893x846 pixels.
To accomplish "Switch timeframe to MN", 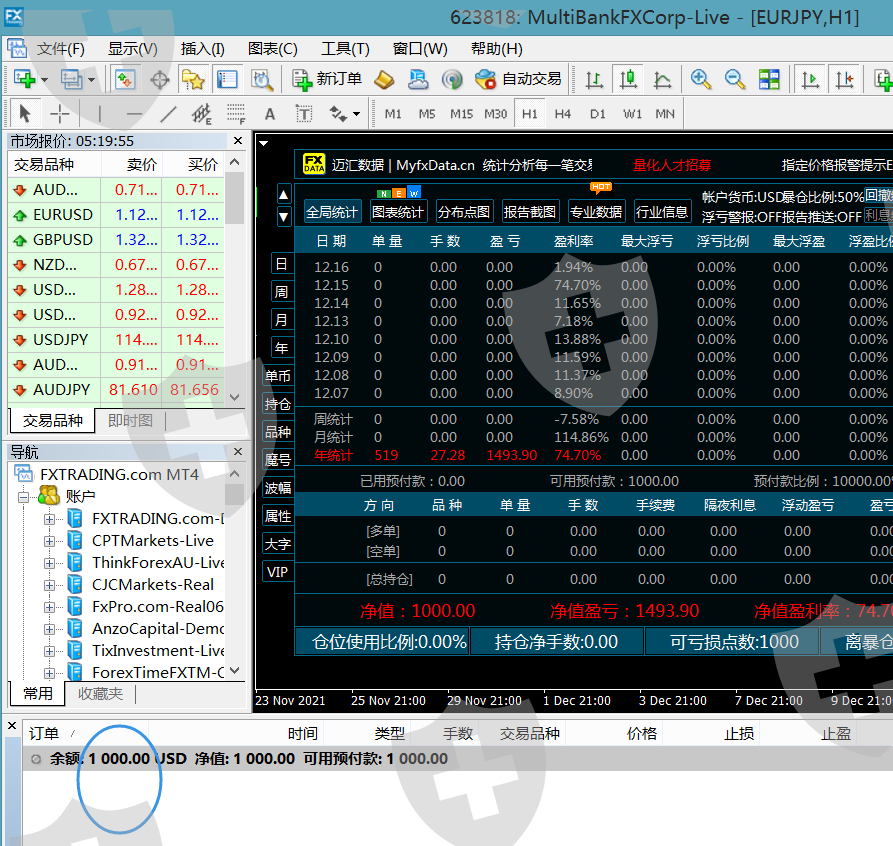I will pyautogui.click(x=665, y=114).
